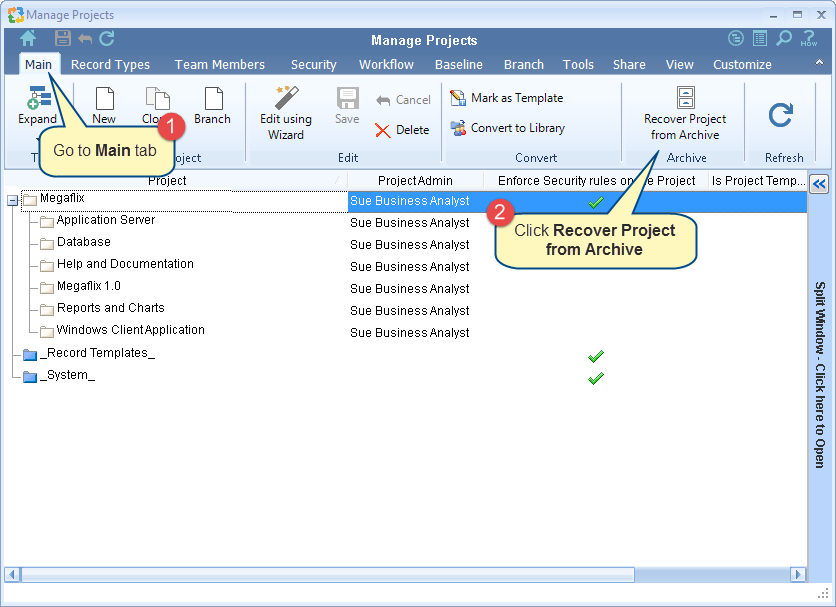Click Recover Project from Archive
The height and width of the screenshot is (607, 836).
pos(685,113)
